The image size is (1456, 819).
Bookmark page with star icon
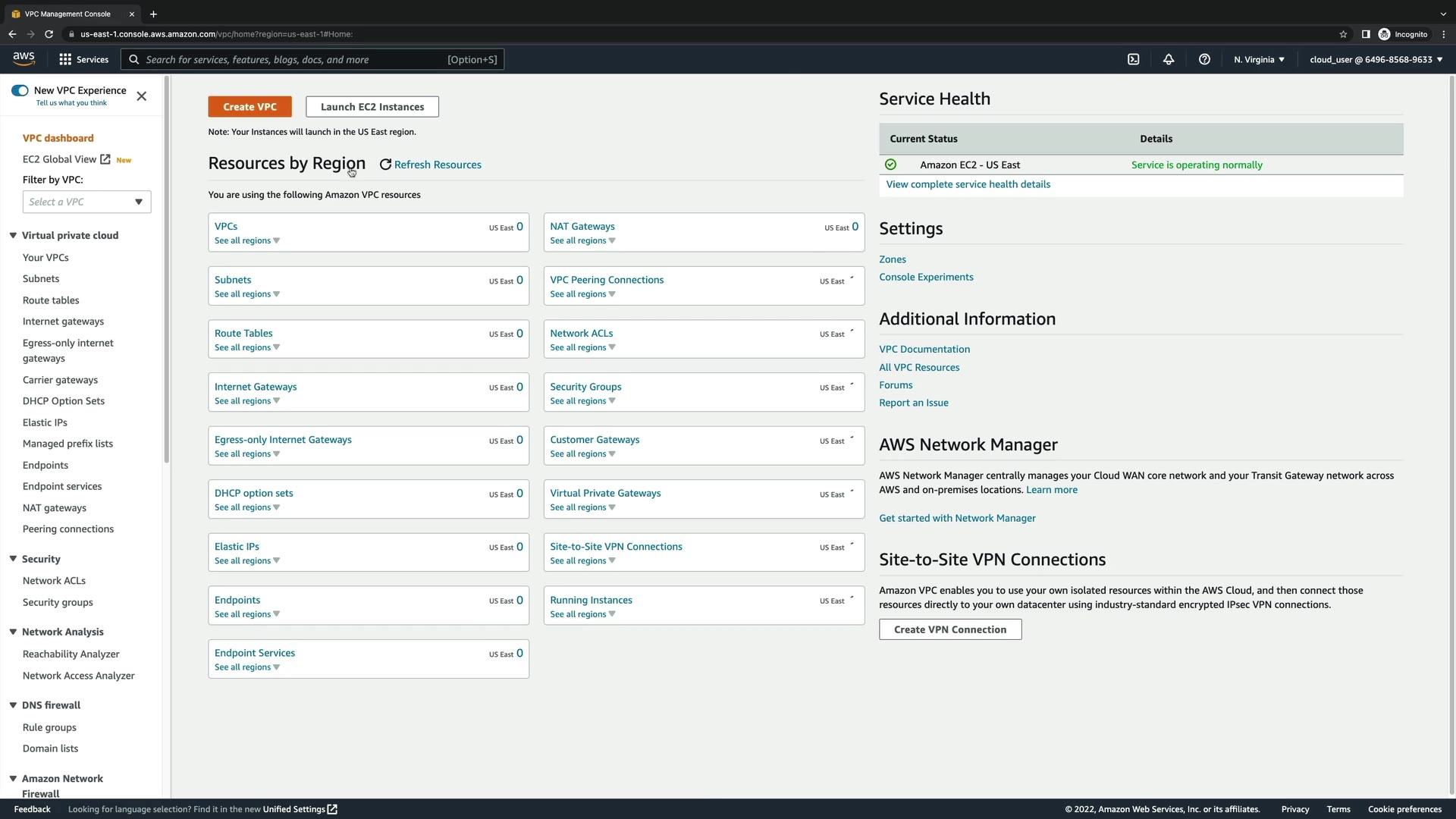coord(1343,34)
